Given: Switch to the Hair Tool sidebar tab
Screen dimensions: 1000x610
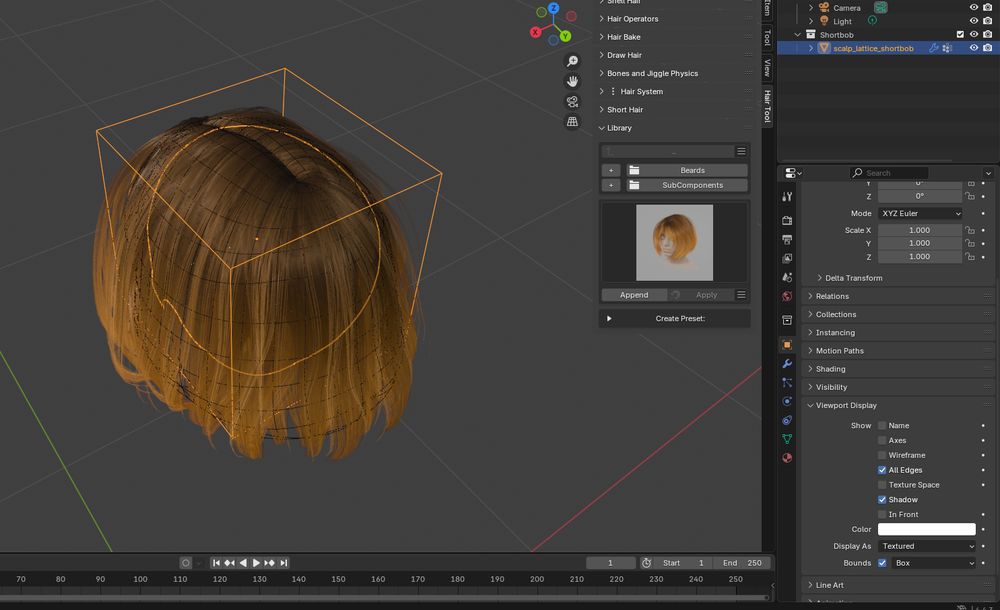Looking at the screenshot, I should coord(767,106).
